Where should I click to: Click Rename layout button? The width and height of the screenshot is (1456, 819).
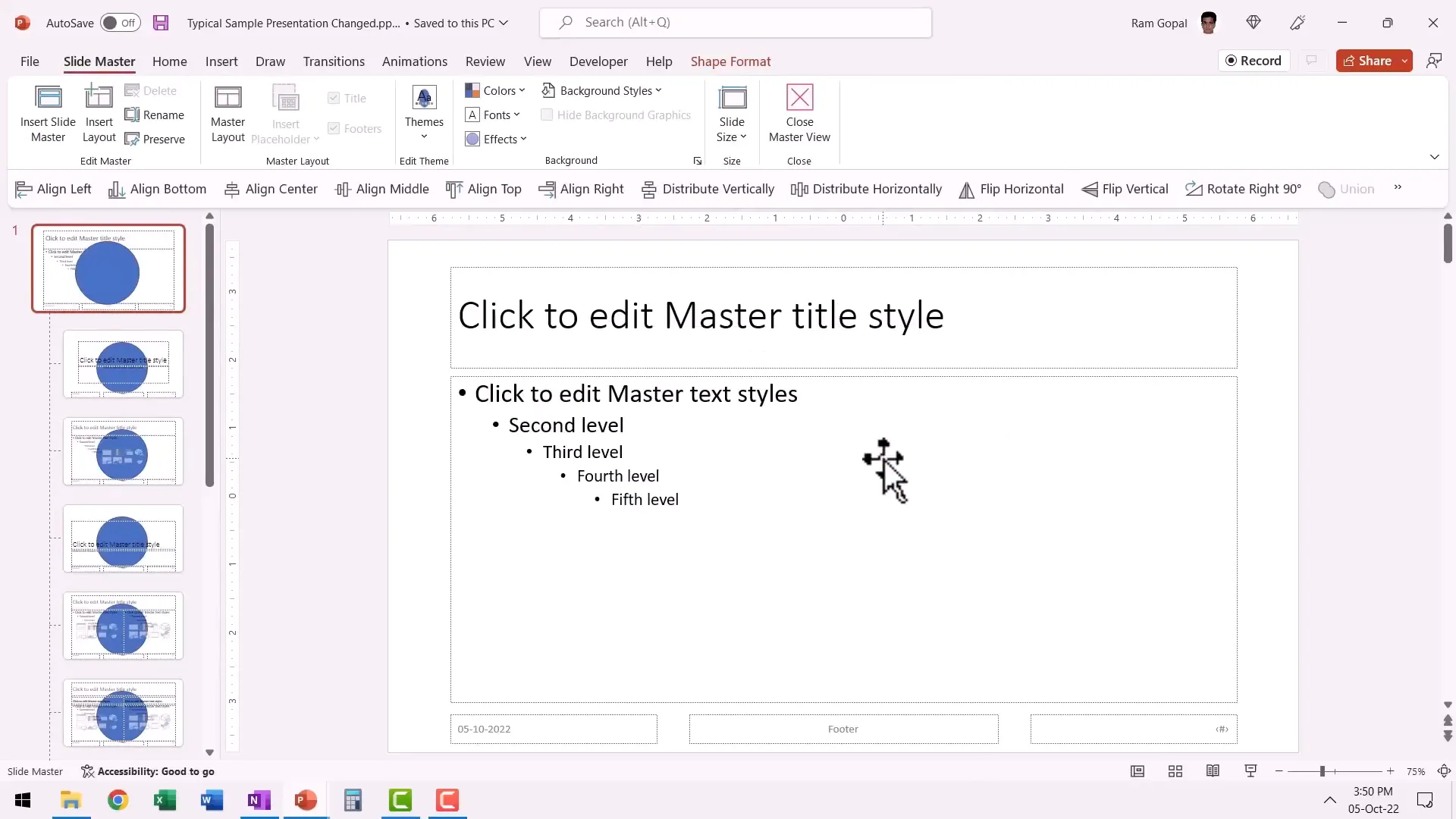point(155,115)
